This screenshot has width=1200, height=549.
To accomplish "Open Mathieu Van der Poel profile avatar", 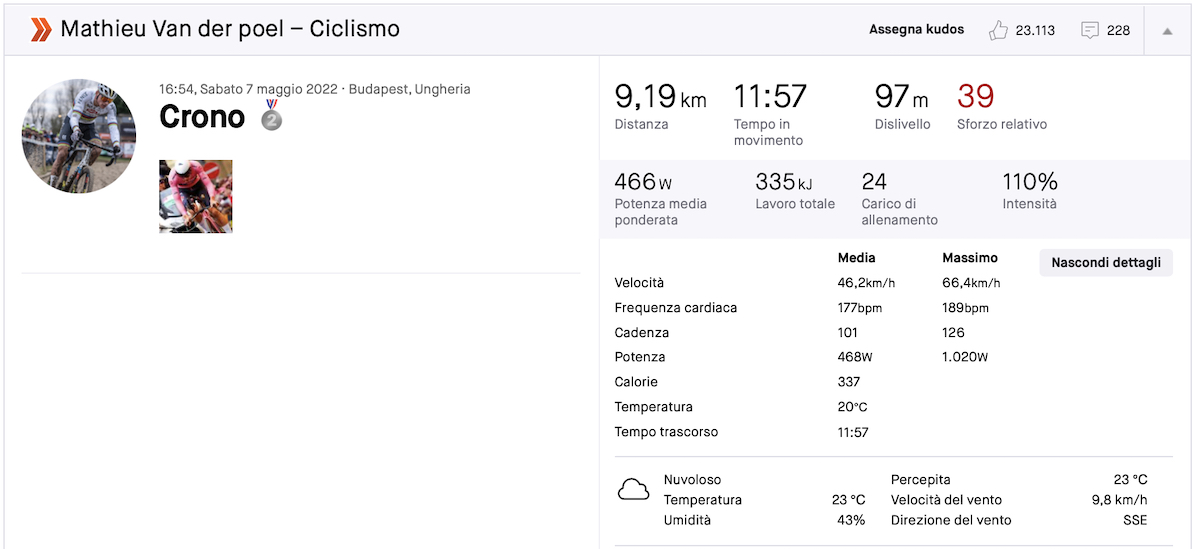I will 79,136.
